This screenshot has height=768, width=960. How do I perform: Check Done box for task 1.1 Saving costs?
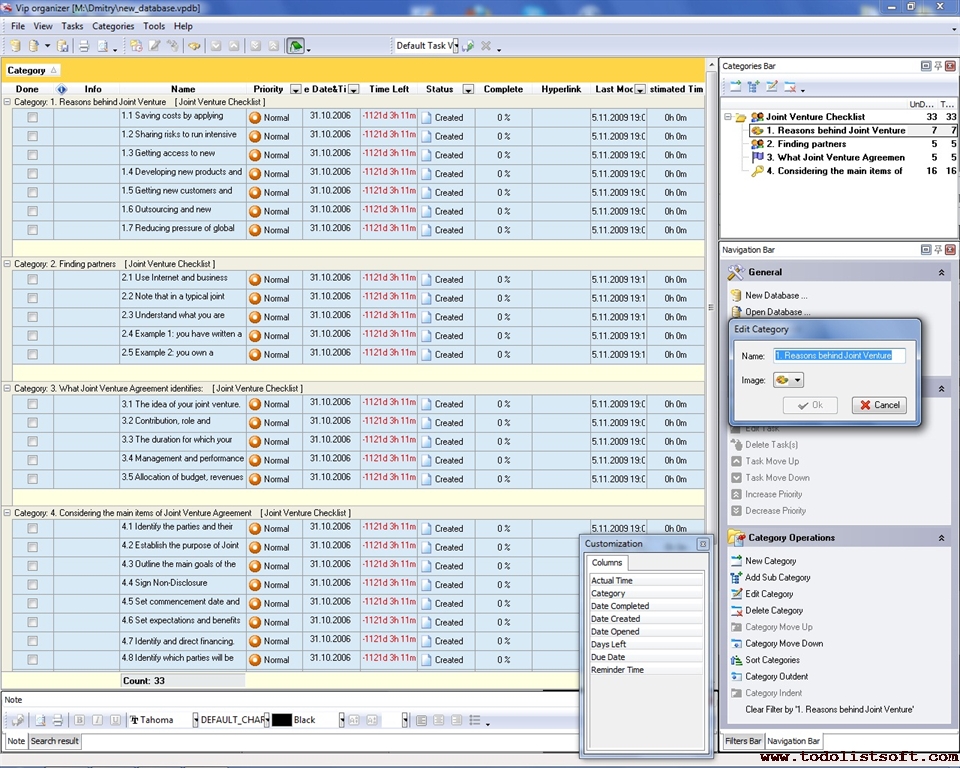point(33,117)
